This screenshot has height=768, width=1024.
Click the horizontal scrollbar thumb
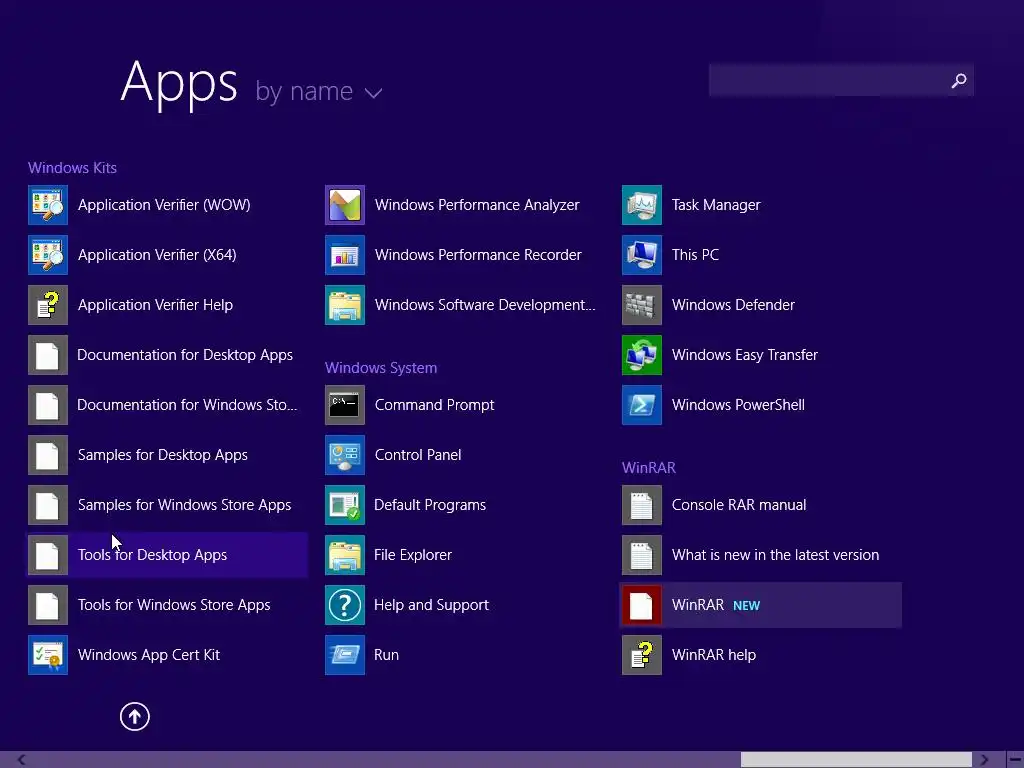[x=856, y=760]
